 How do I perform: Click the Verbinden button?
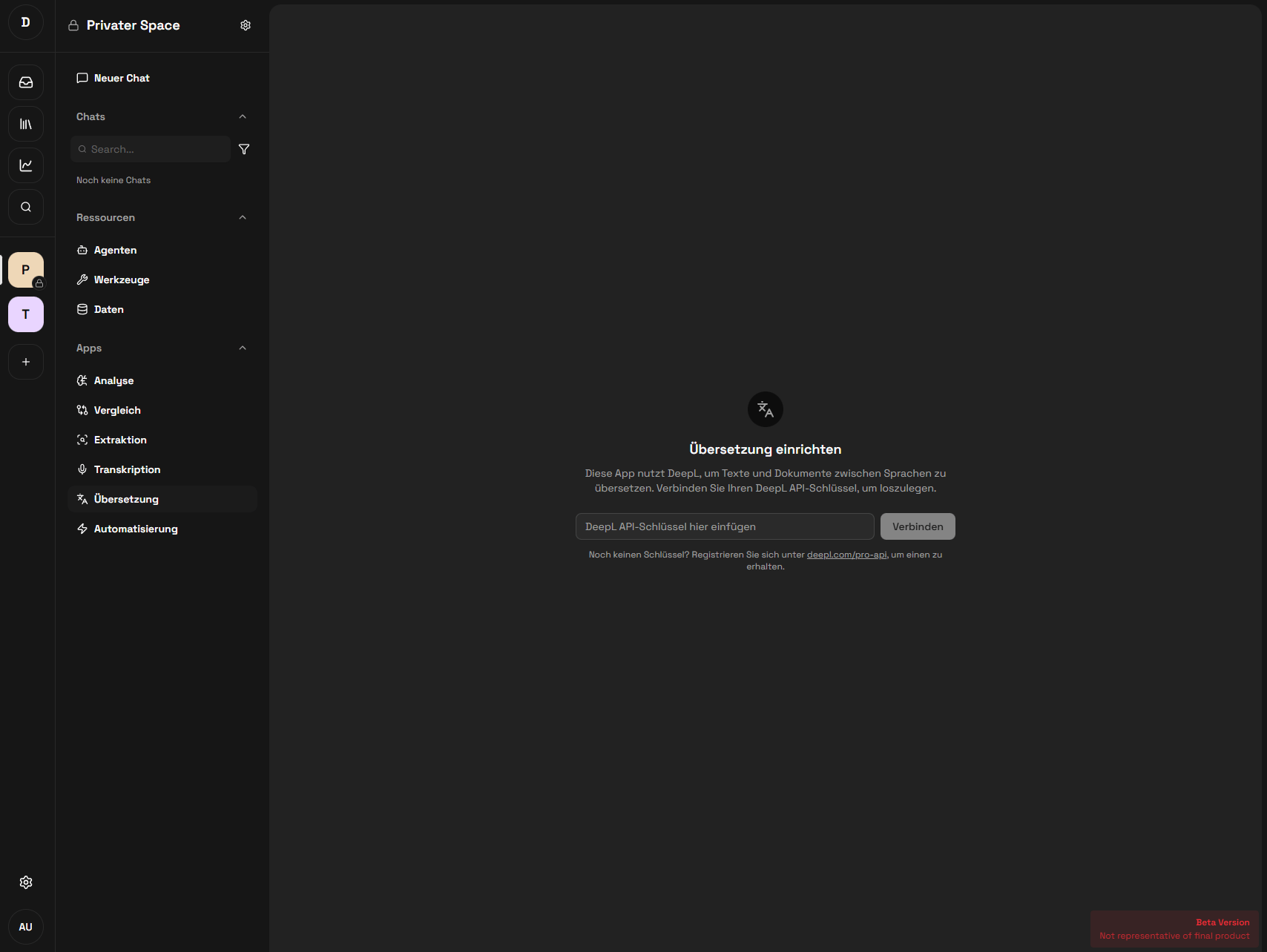[918, 526]
